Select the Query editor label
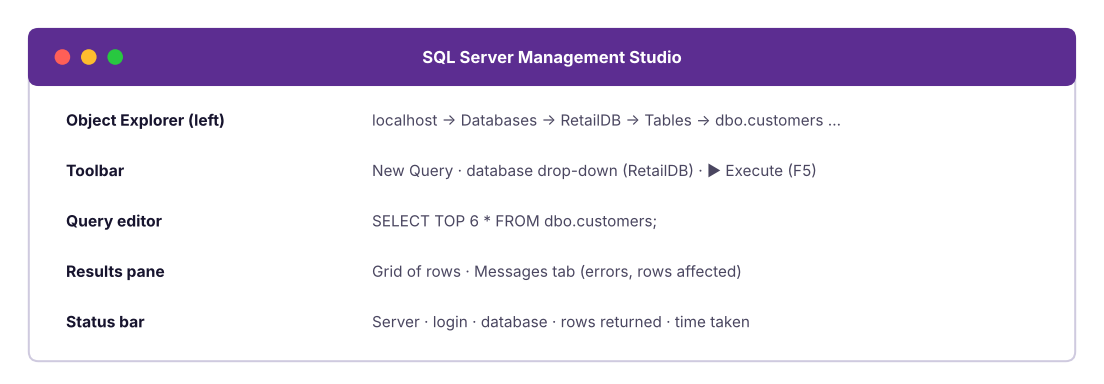 coord(114,221)
